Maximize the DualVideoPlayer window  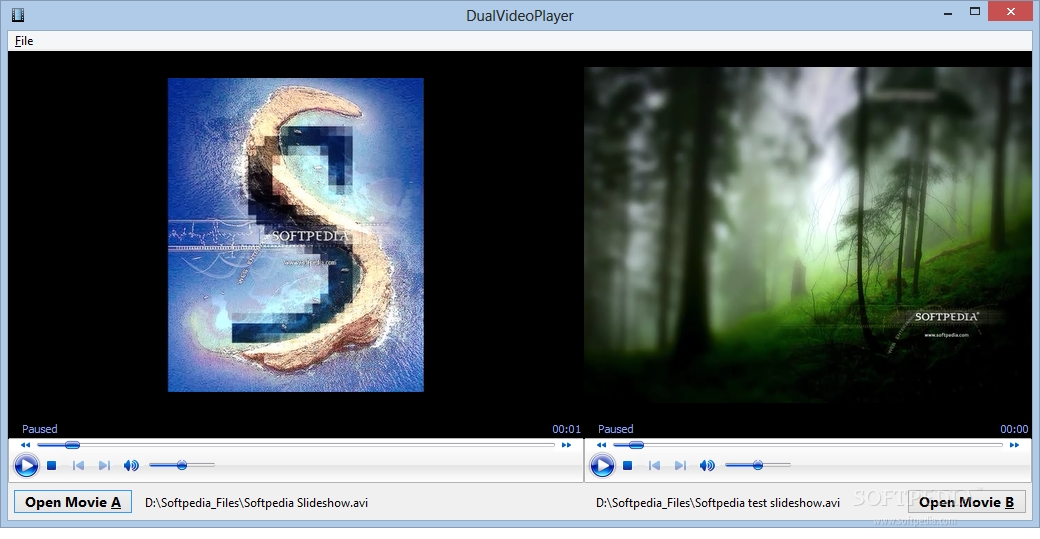click(974, 12)
